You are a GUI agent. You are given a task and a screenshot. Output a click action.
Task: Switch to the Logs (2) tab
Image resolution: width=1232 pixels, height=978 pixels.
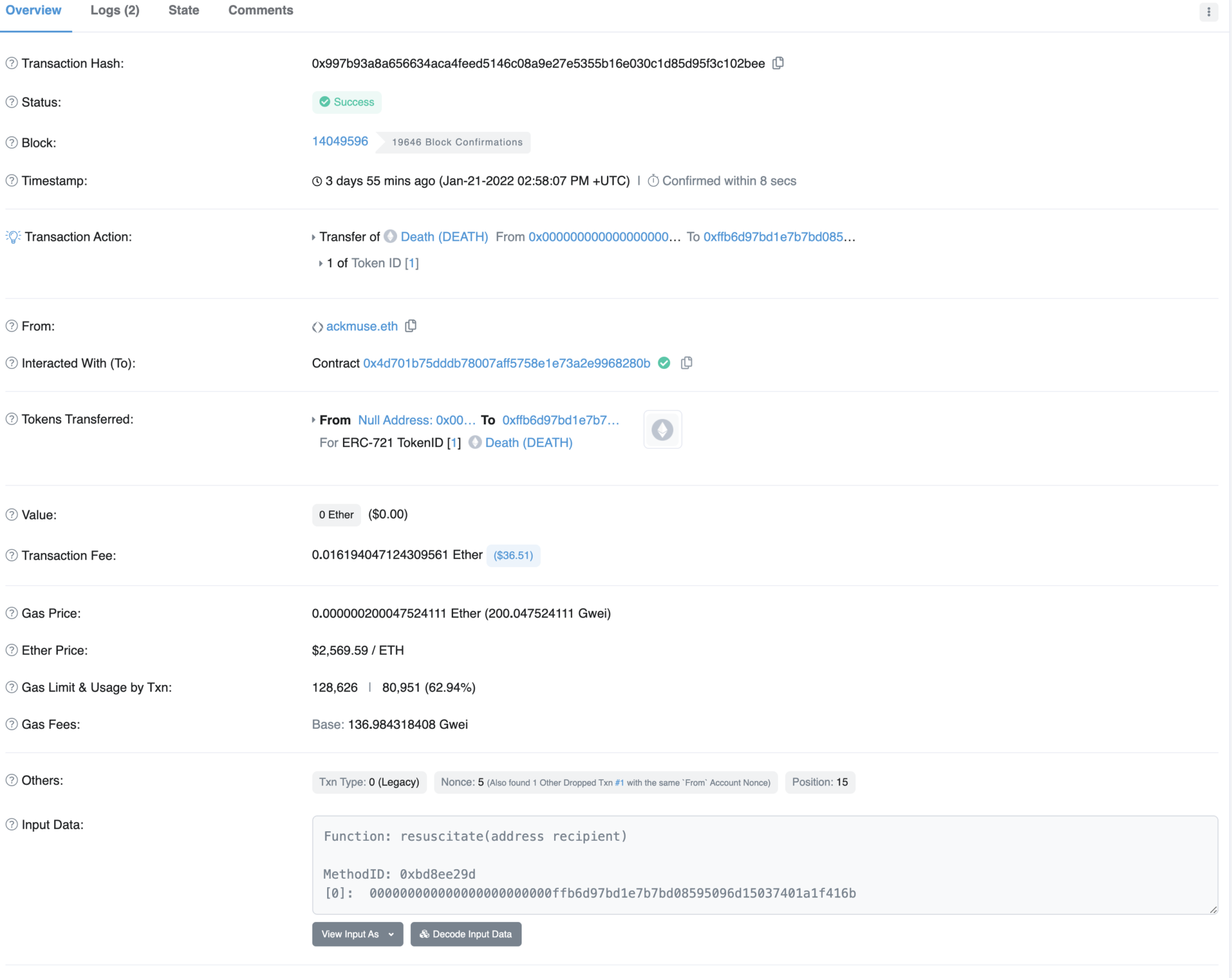click(115, 10)
